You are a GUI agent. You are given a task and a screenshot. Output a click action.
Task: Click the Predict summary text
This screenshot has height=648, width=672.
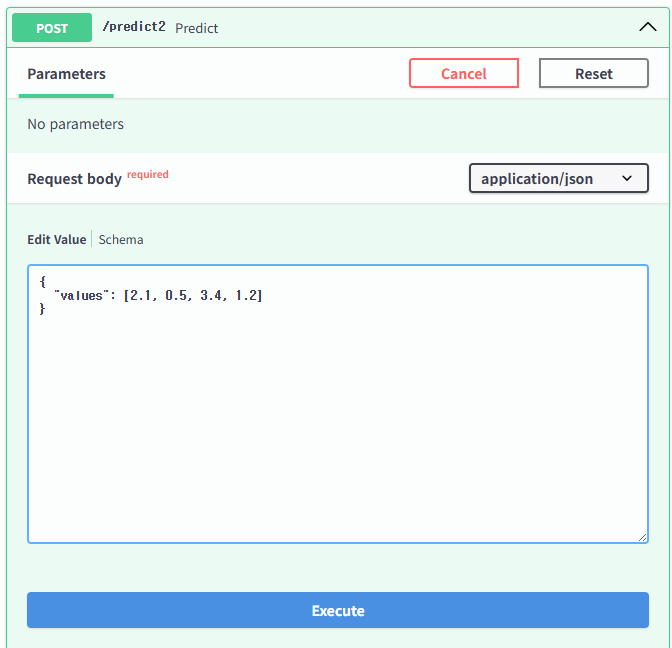197,28
